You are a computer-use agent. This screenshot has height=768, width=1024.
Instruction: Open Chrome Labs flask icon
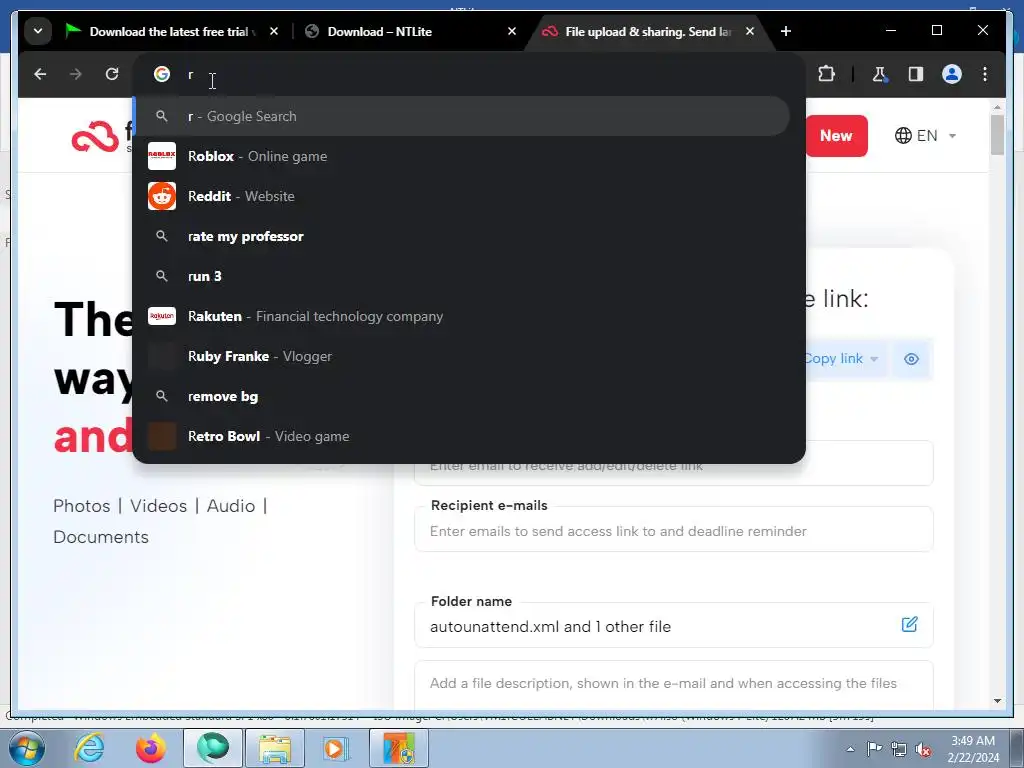point(880,74)
